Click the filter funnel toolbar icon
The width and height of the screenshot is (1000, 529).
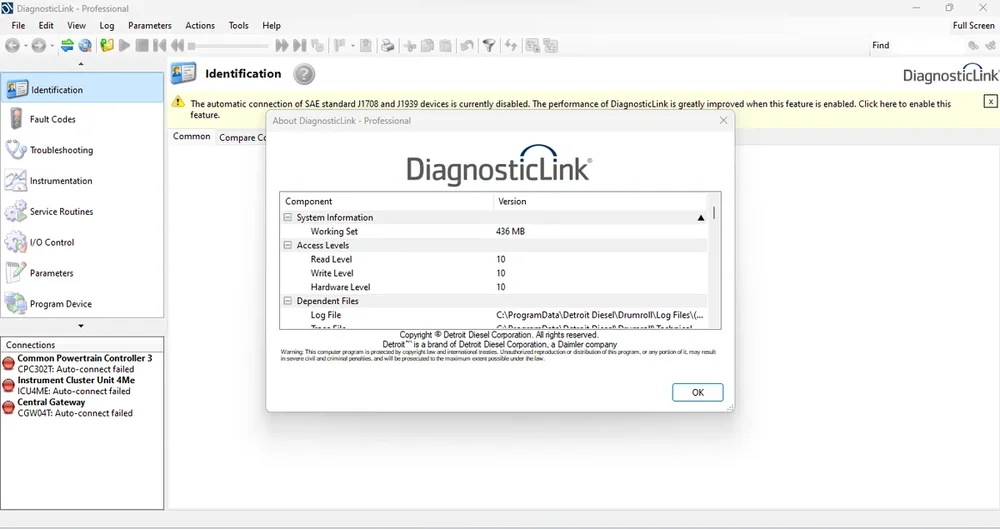point(489,45)
